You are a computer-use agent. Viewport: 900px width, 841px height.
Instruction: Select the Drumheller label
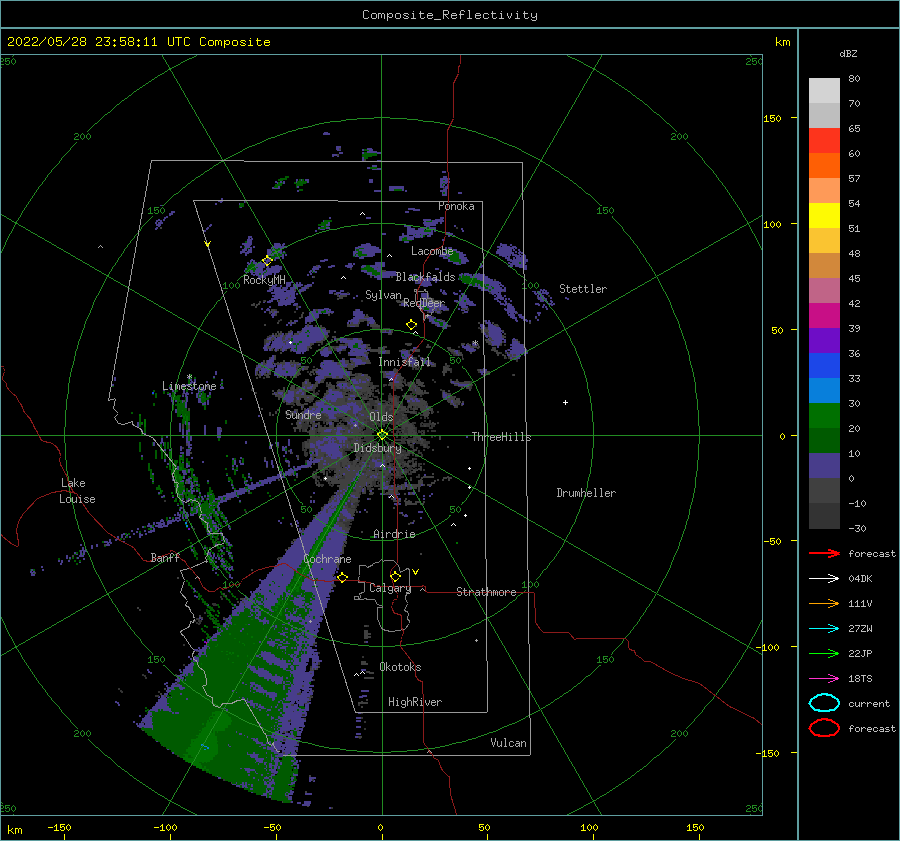point(586,493)
